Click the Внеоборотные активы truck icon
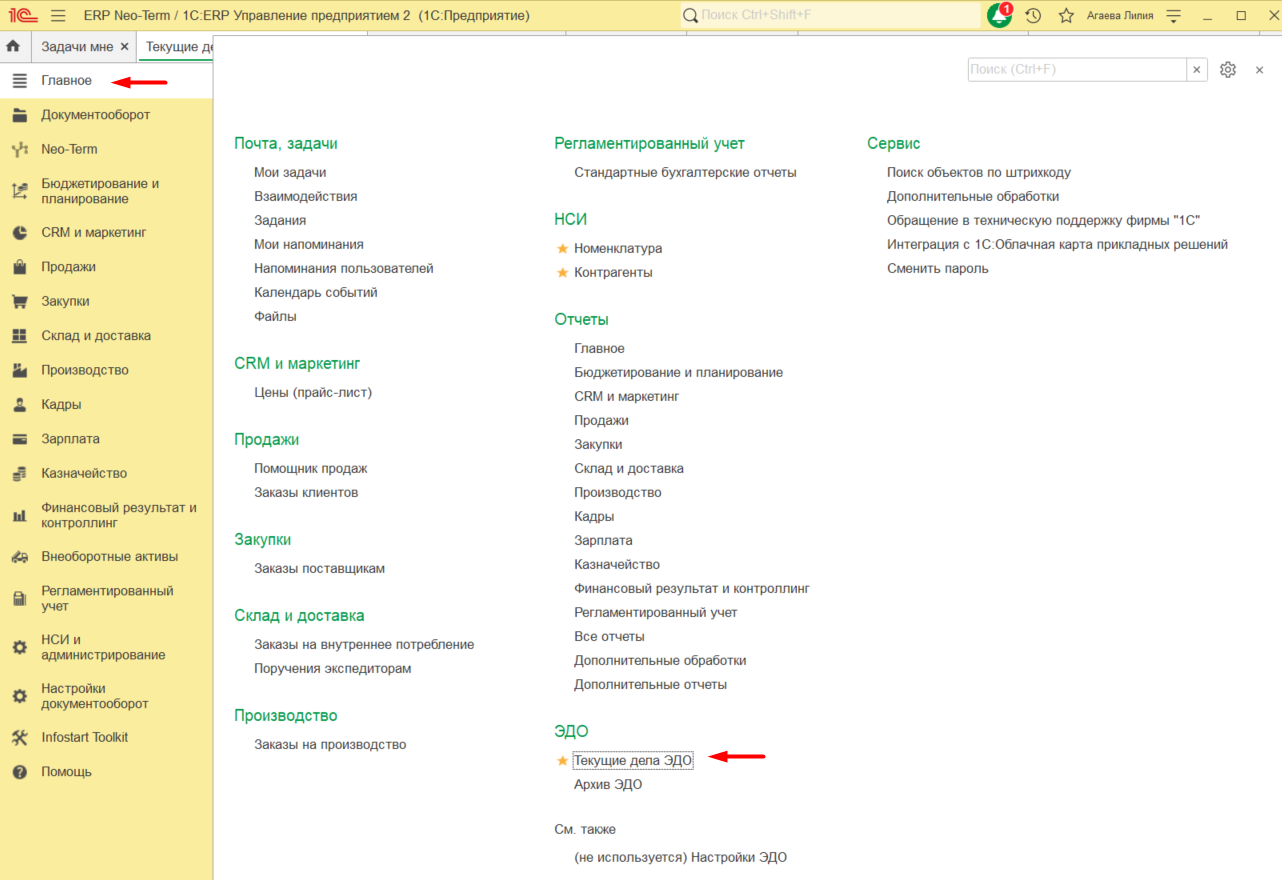1282x880 pixels. 19,557
